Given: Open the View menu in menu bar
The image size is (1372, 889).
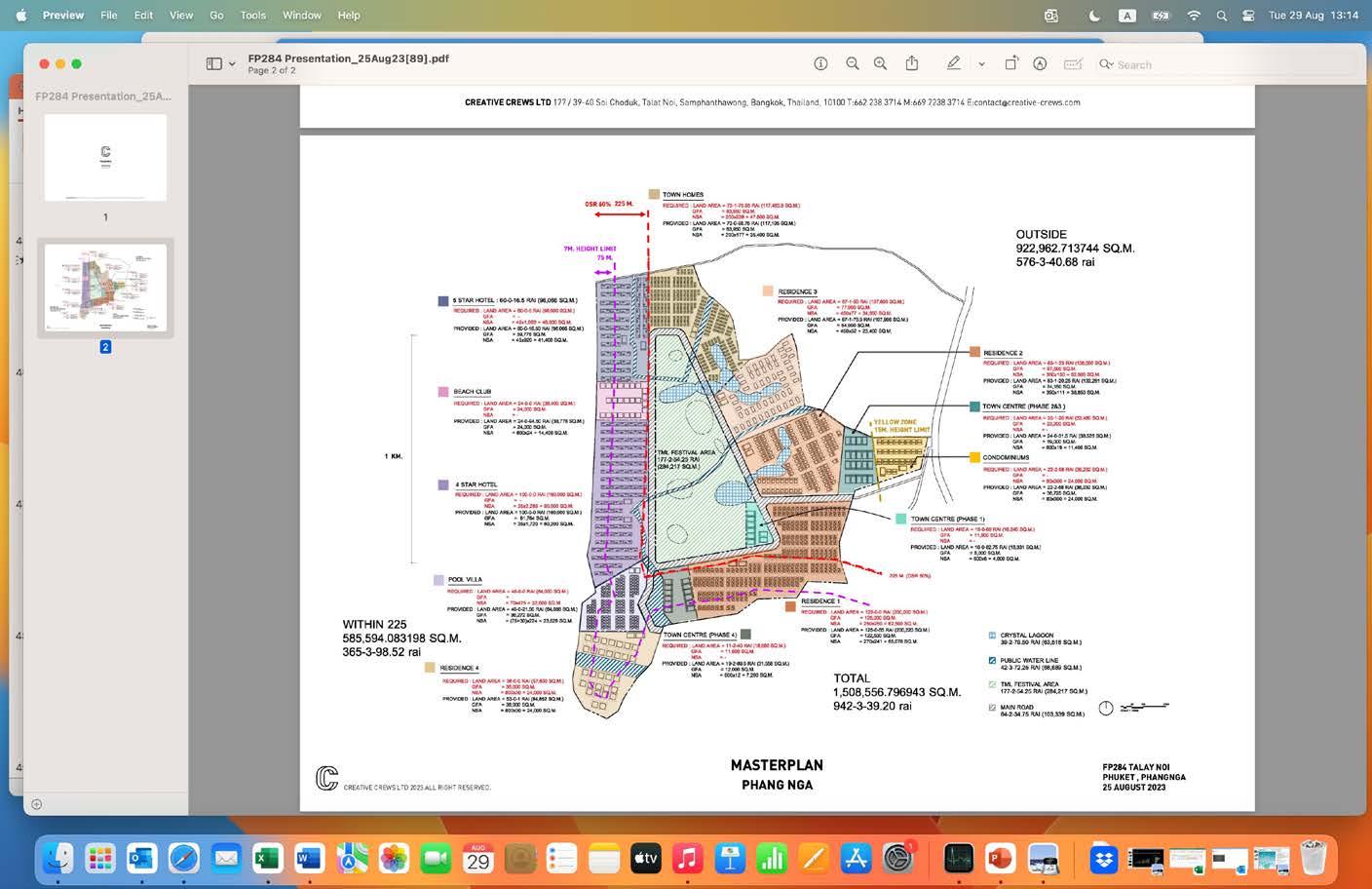Looking at the screenshot, I should pyautogui.click(x=181, y=16).
